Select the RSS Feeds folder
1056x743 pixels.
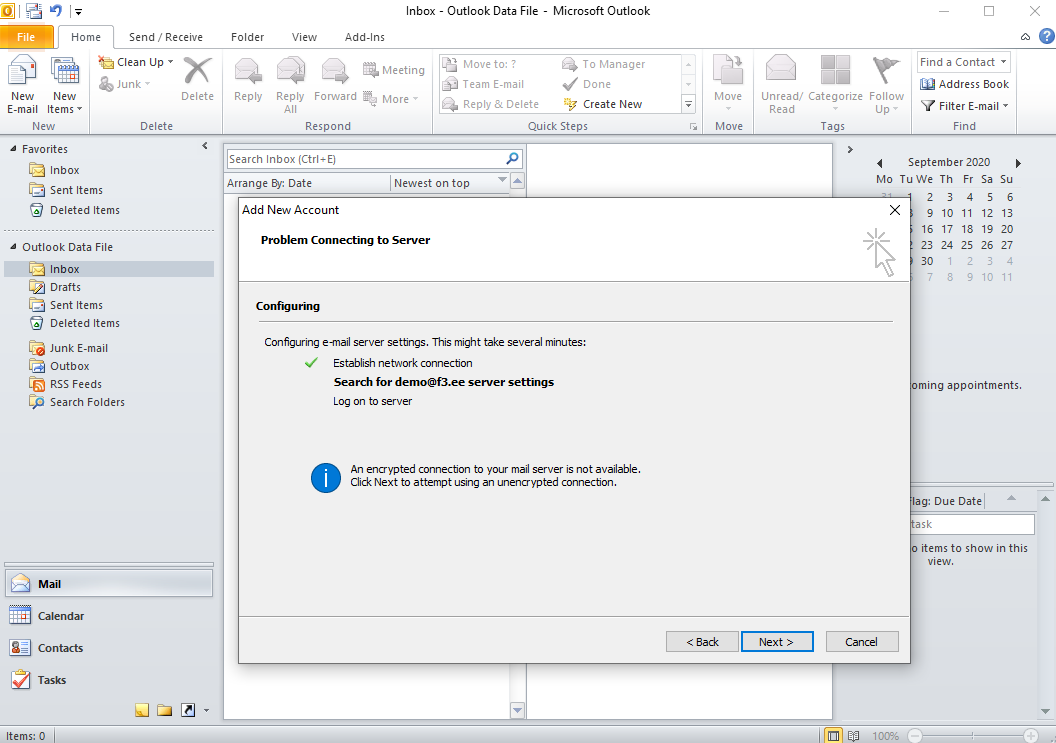click(x=75, y=384)
